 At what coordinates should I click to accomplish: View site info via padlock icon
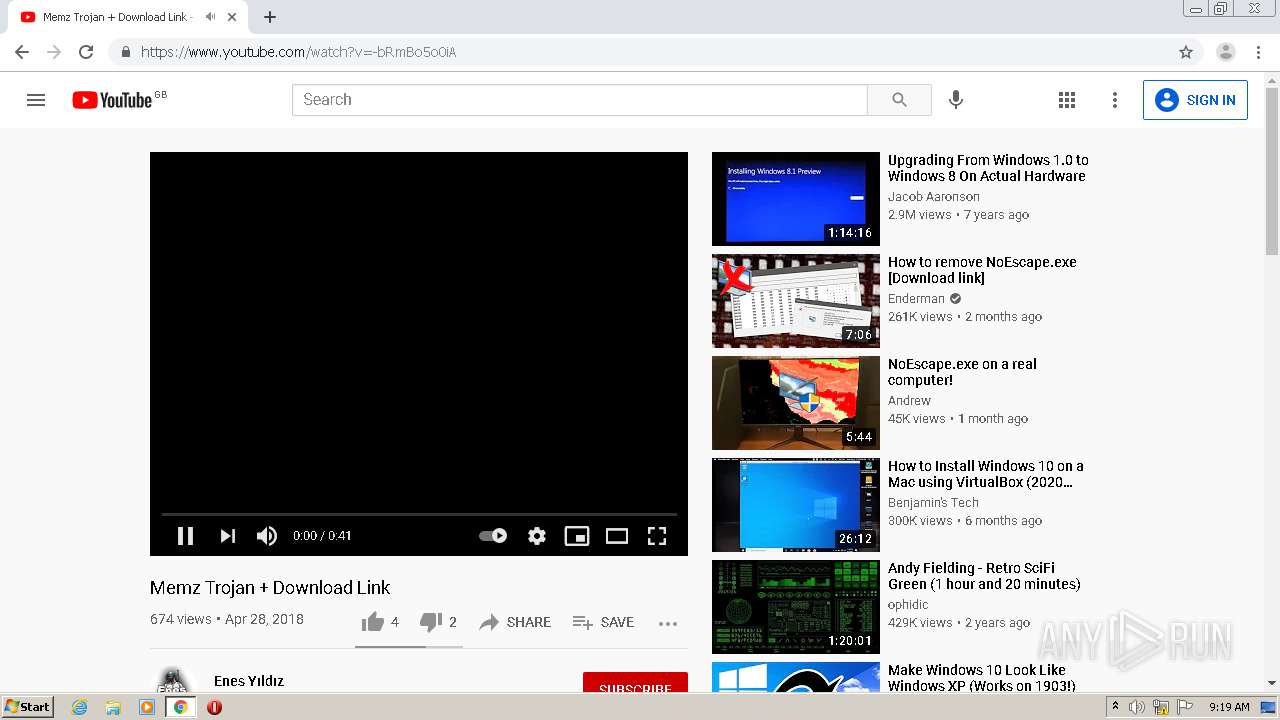(x=125, y=52)
